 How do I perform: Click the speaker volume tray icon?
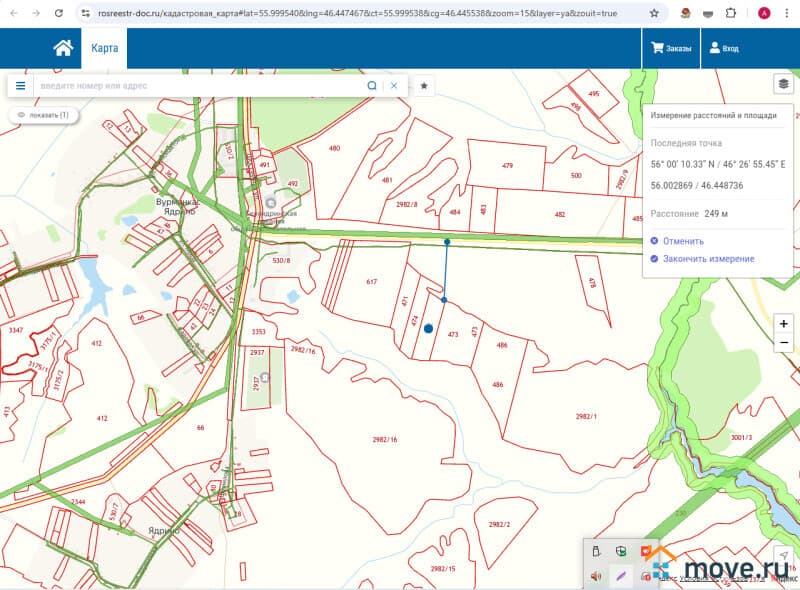pos(596,575)
